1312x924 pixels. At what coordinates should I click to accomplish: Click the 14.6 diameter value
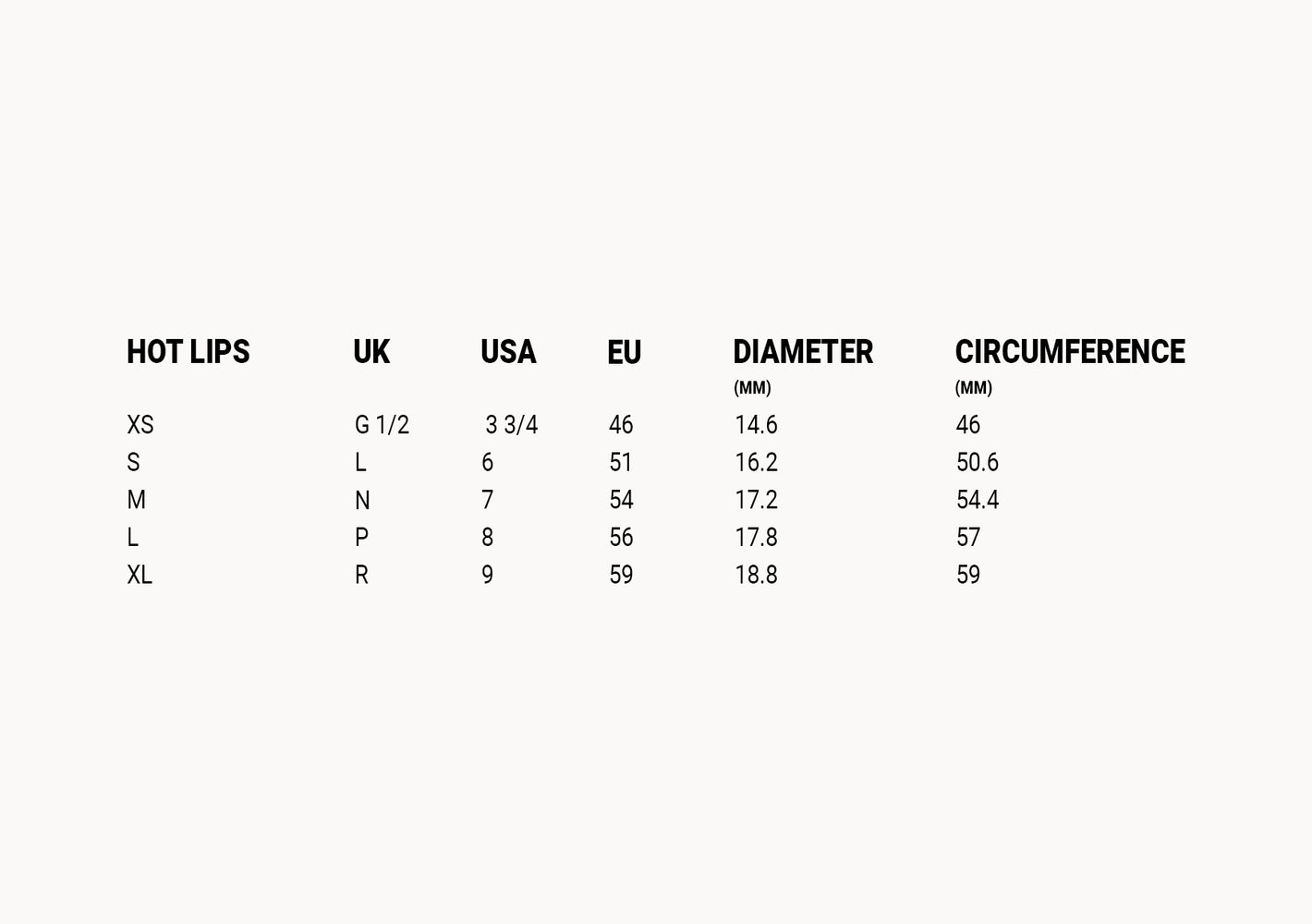point(756,425)
